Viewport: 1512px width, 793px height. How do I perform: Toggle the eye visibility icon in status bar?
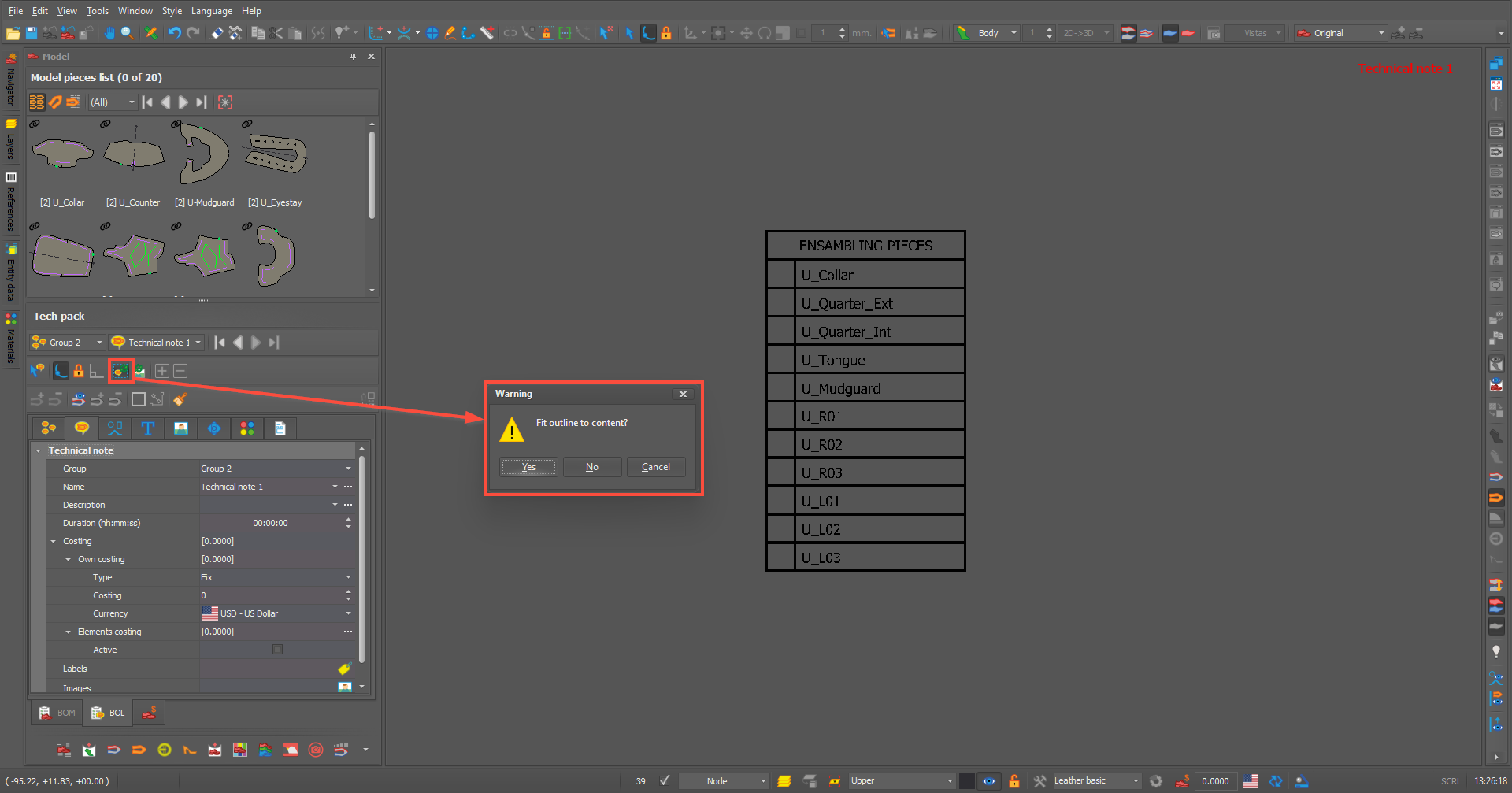click(x=989, y=781)
